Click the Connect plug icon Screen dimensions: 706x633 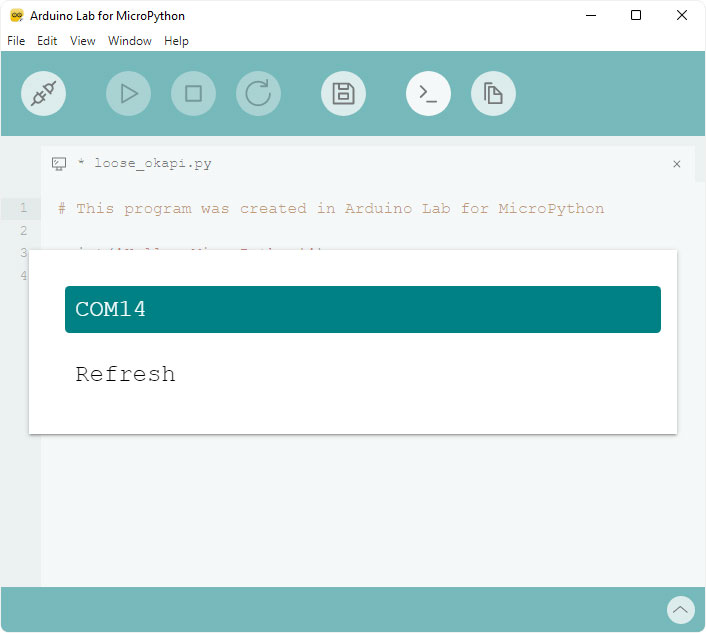pyautogui.click(x=43, y=94)
